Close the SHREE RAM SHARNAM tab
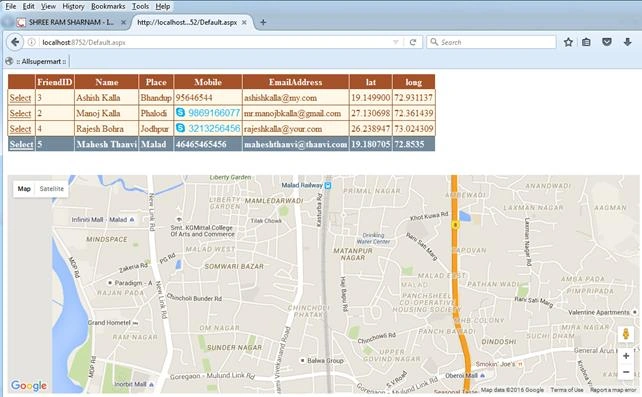 pos(123,23)
